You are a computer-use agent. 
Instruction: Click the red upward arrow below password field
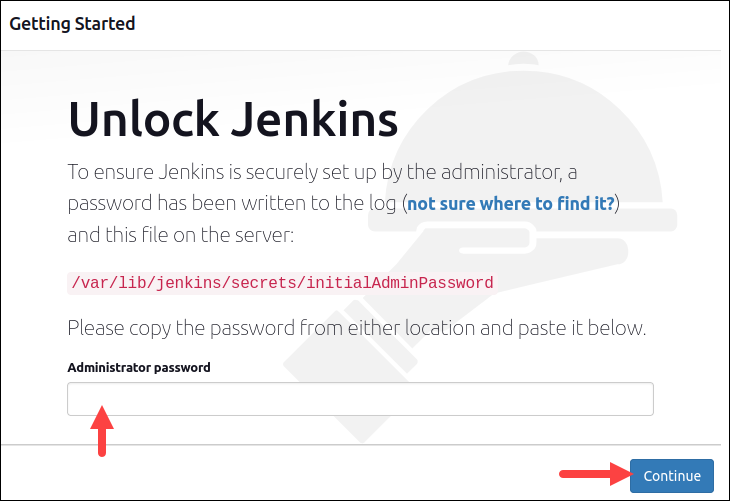[102, 428]
